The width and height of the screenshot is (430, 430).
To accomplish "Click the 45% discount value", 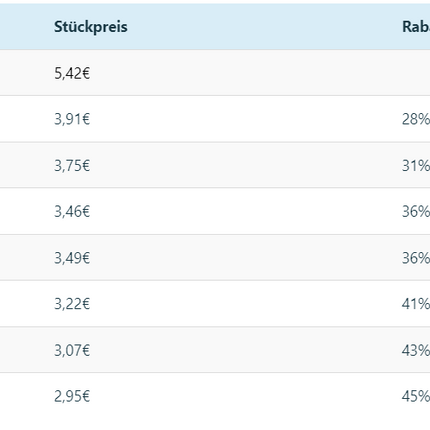I will pos(416,396).
